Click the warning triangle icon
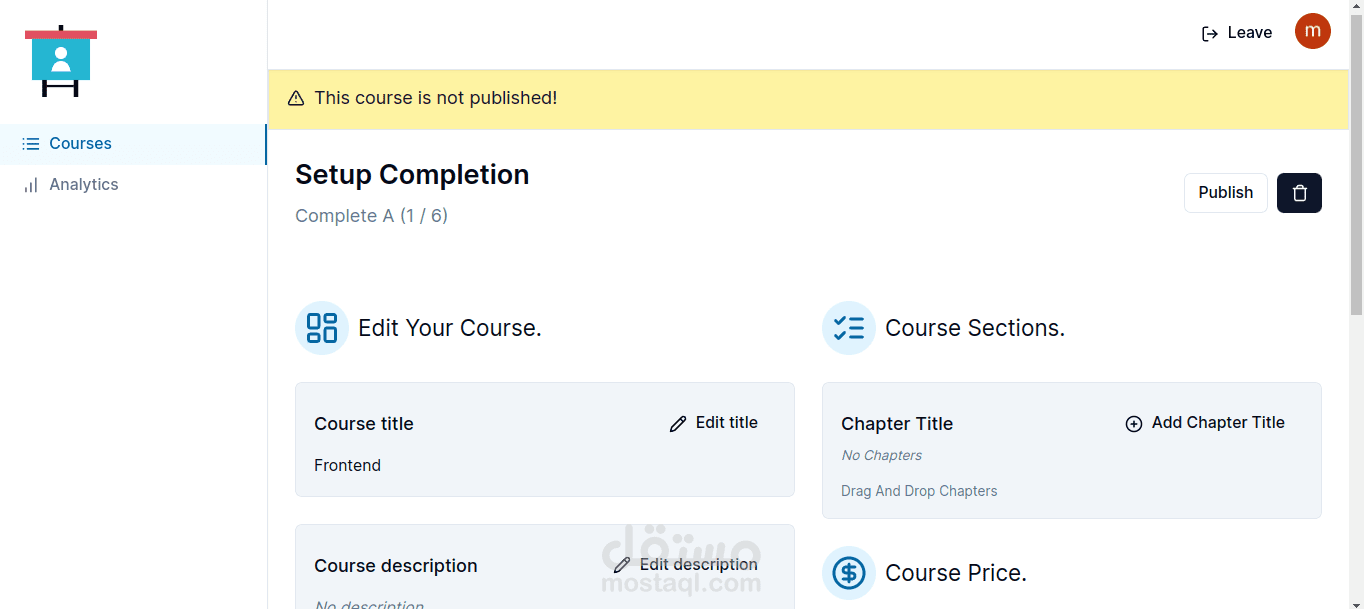 click(x=296, y=98)
